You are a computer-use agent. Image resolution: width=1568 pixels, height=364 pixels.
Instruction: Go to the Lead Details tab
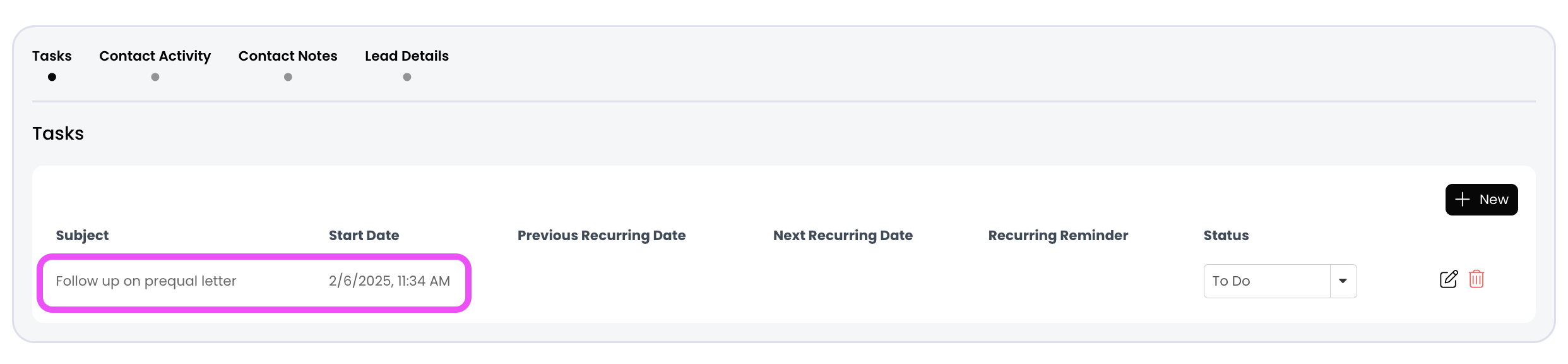[407, 56]
